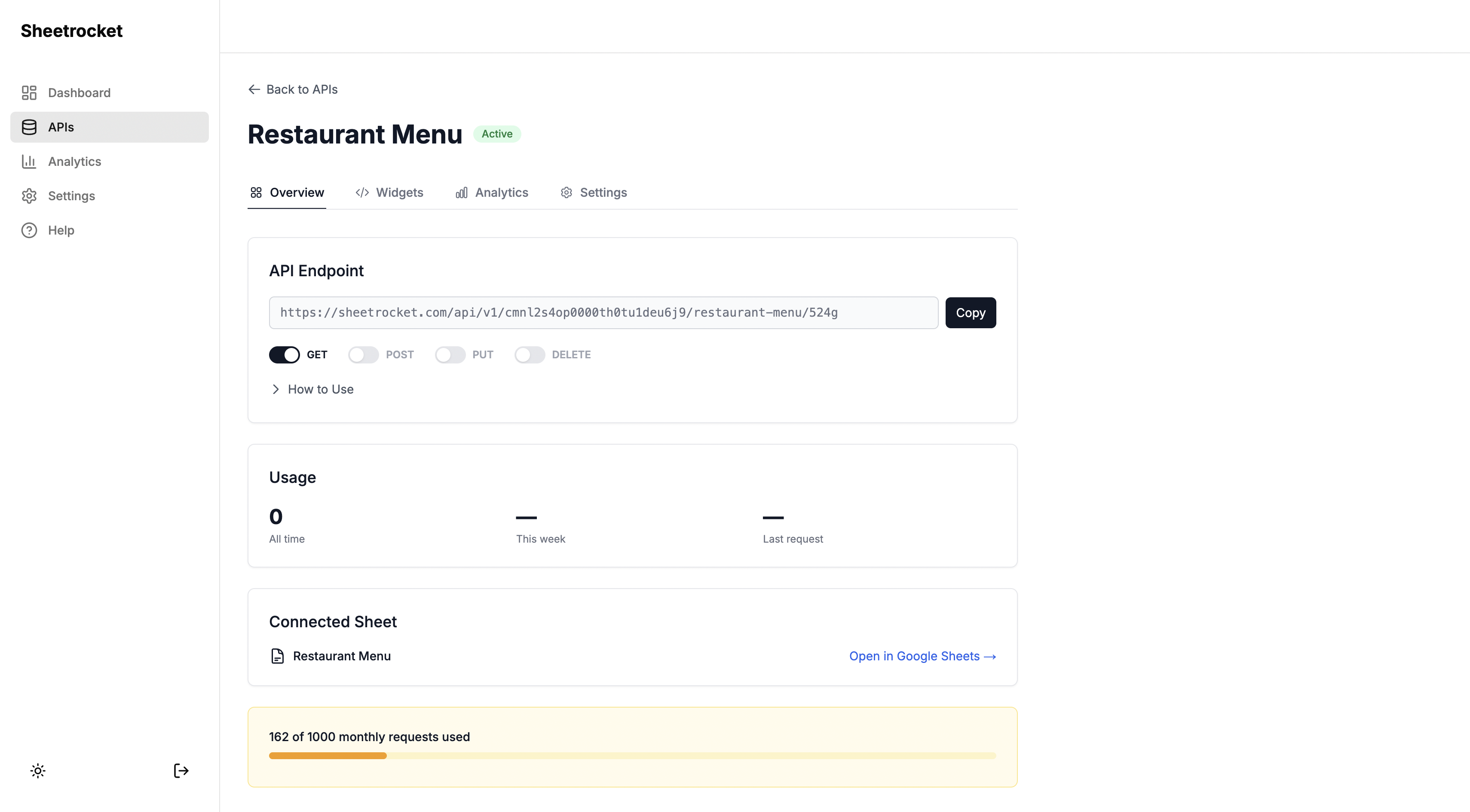Click the monthly requests usage progress bar
Image resolution: width=1470 pixels, height=812 pixels.
point(632,756)
